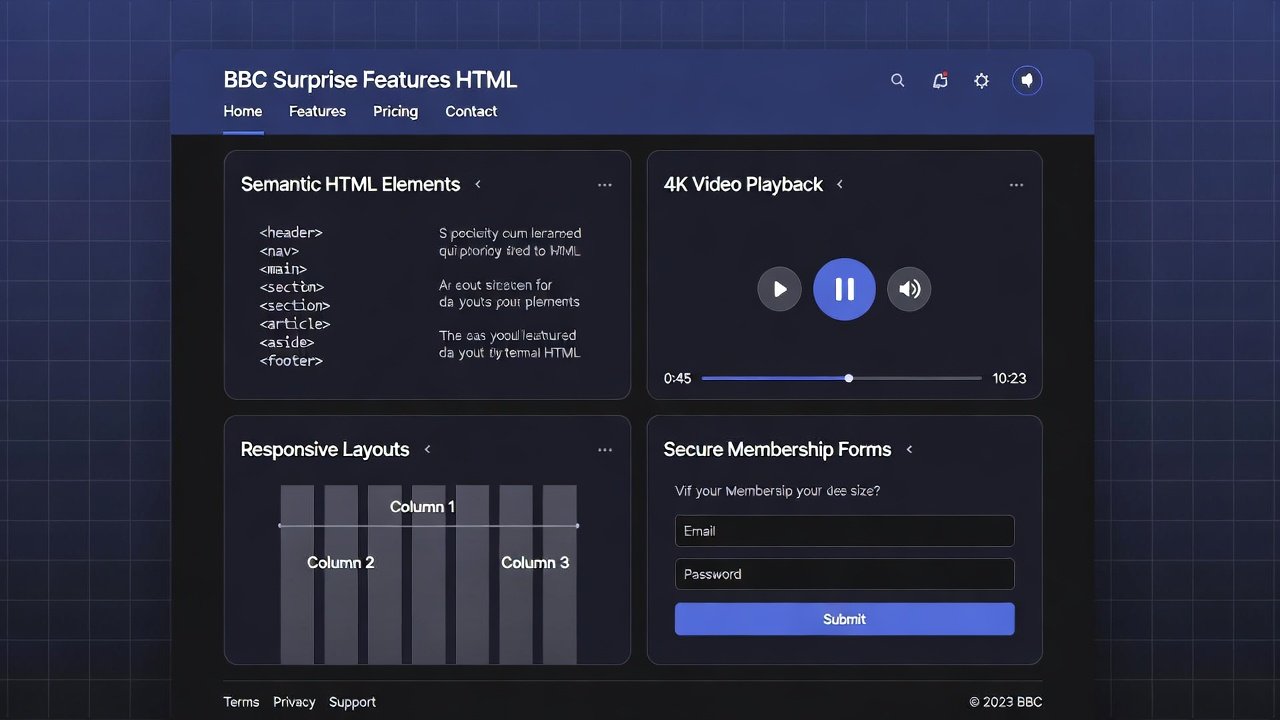Mute video using the speaker button
This screenshot has width=1280, height=720.
(909, 290)
